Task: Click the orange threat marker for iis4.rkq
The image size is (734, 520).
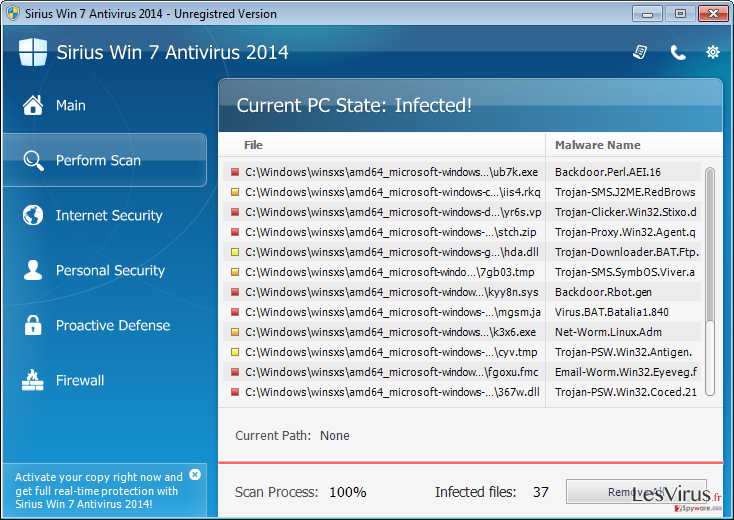Action: tap(235, 192)
